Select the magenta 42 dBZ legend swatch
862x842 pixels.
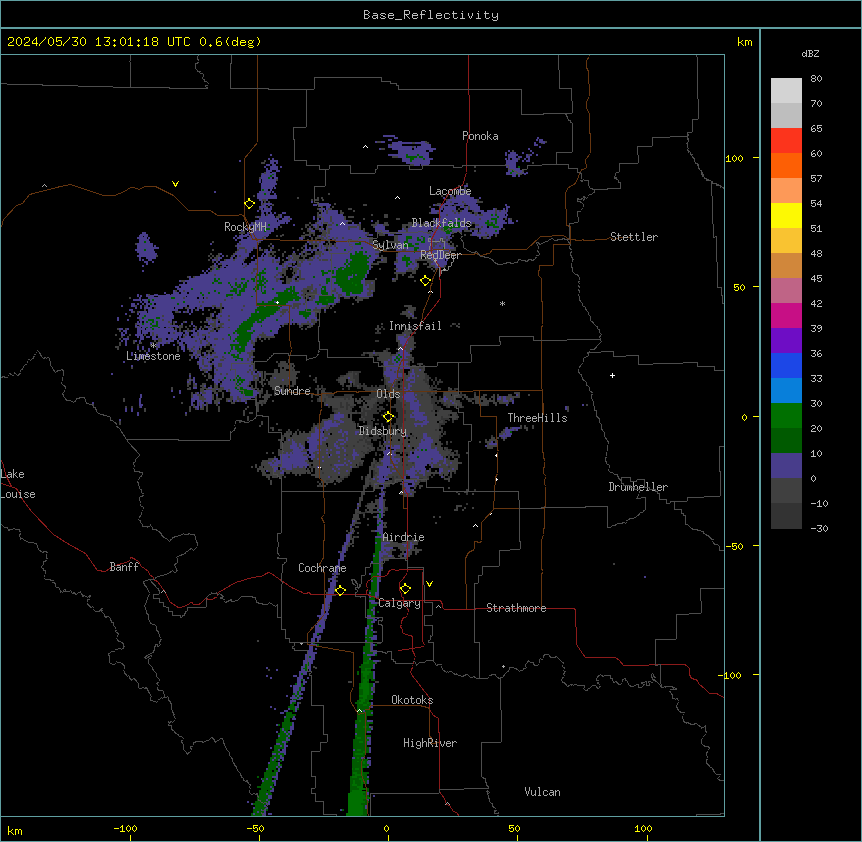786,315
